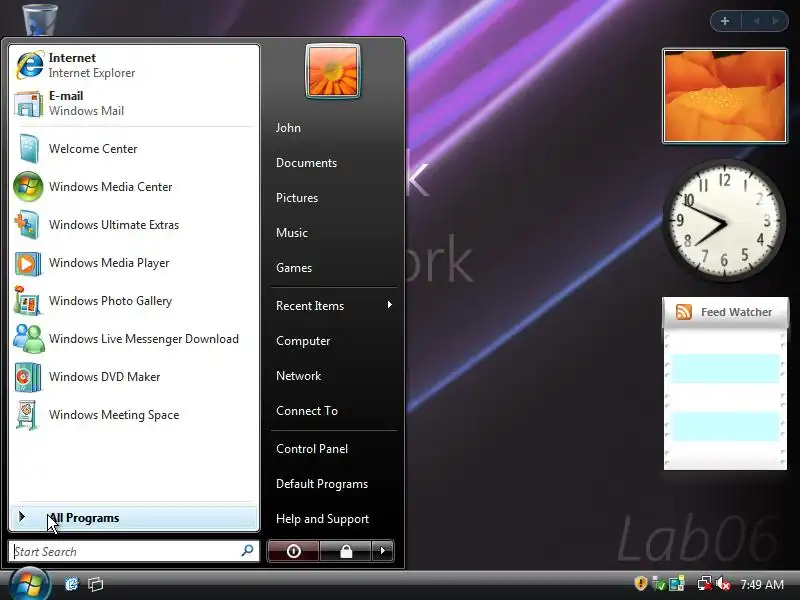
Task: Launch Windows Media Center via its green icon
Action: click(29, 187)
